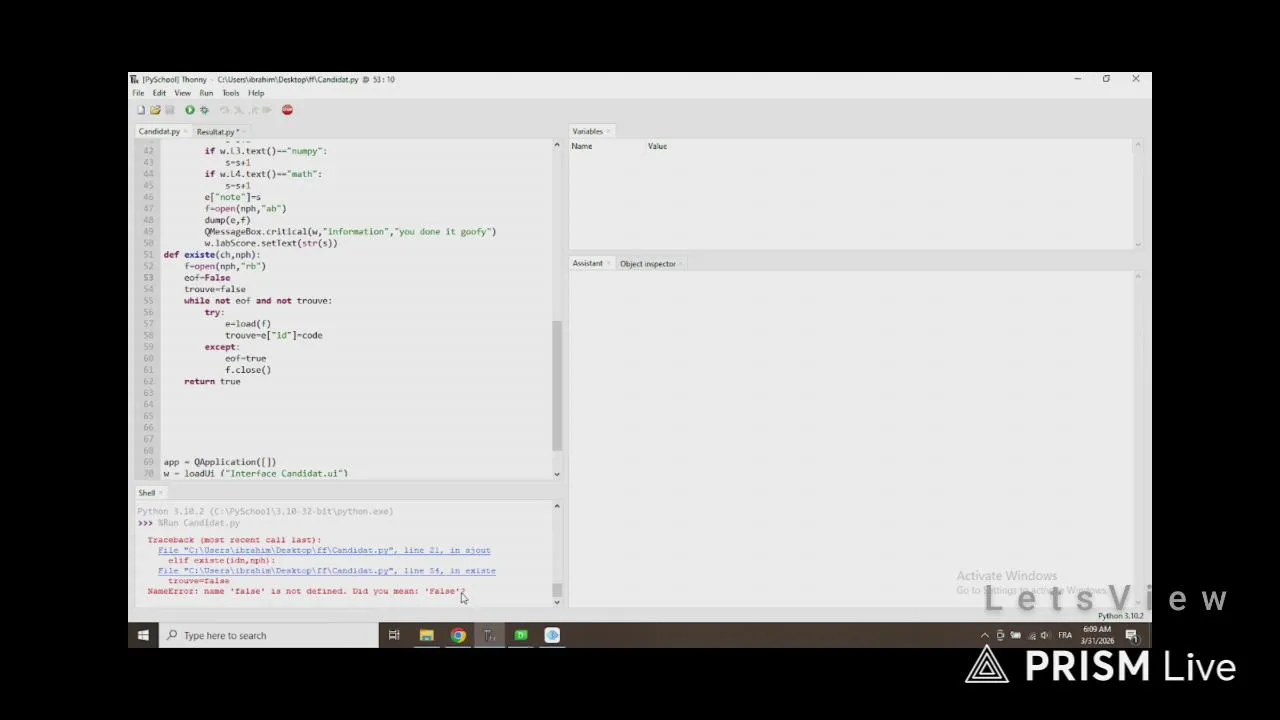Open Google Chrome from the taskbar

458,635
